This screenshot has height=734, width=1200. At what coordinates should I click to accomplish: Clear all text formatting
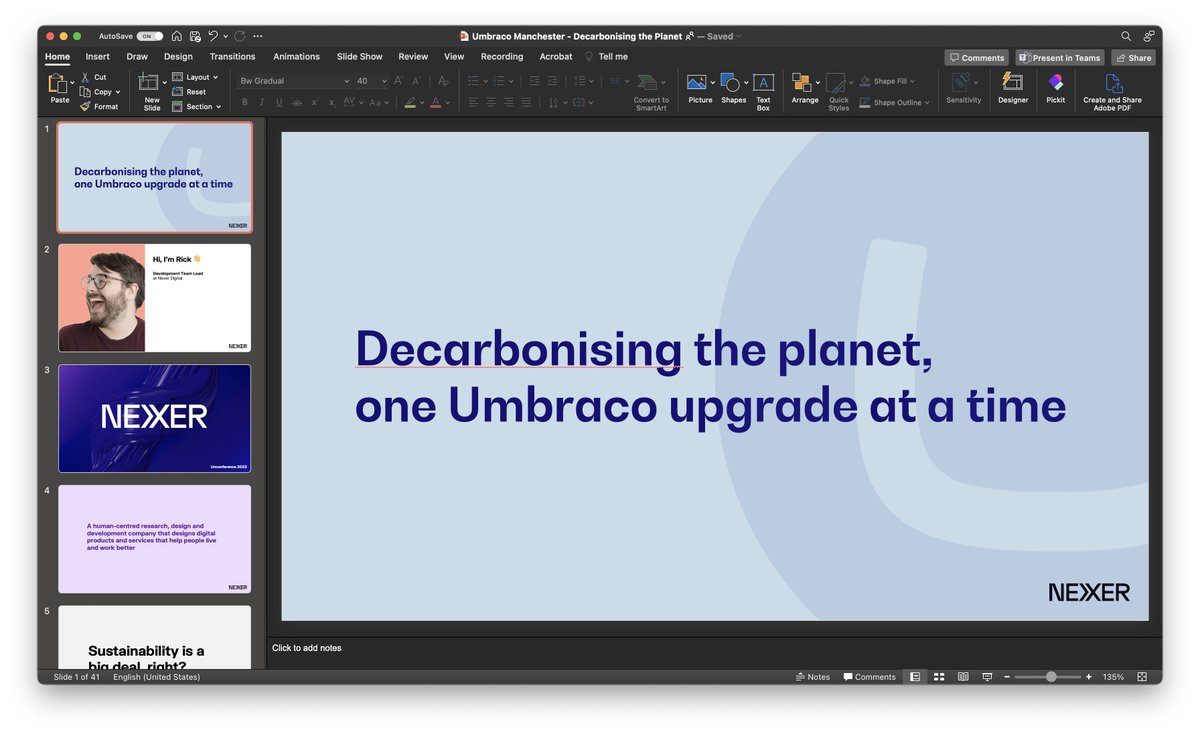[x=443, y=81]
